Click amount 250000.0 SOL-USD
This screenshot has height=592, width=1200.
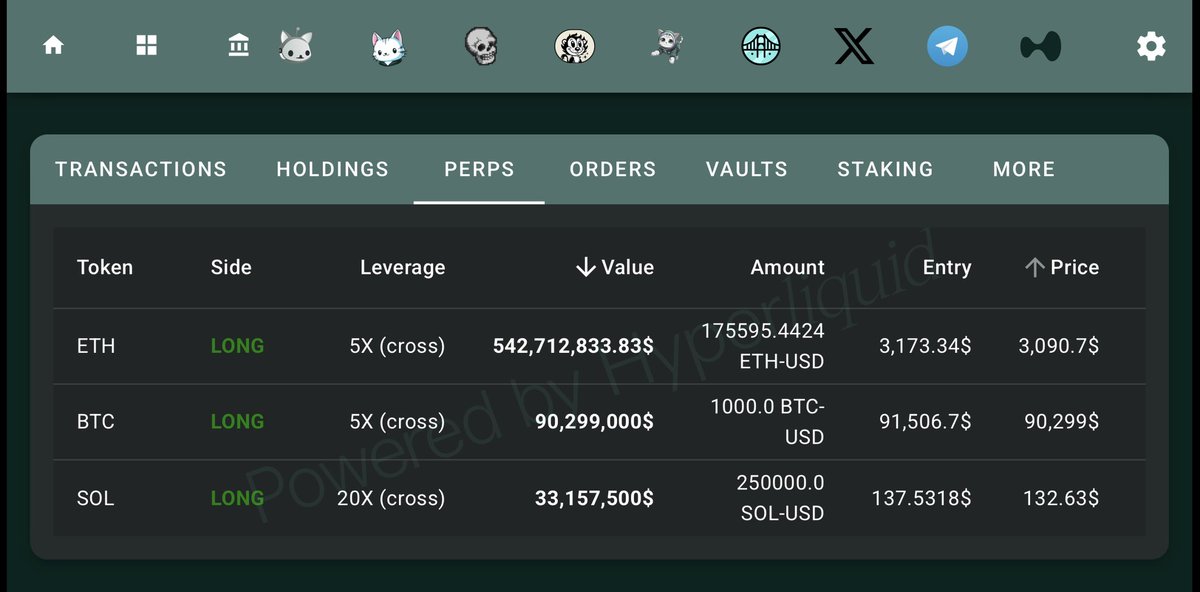coord(781,498)
